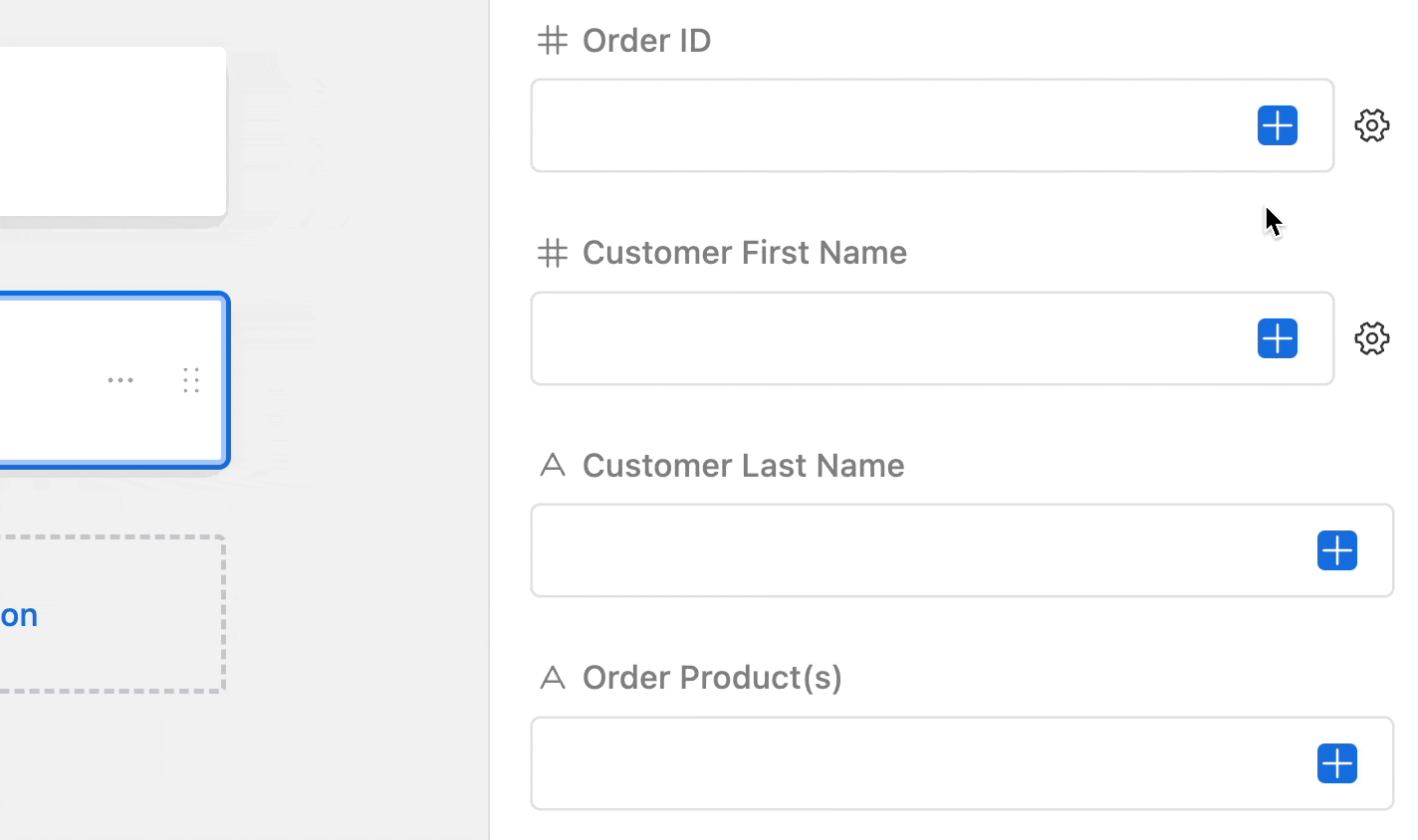This screenshot has height=840, width=1418.
Task: Click inside the Customer First Name input
Action: pos(886,338)
